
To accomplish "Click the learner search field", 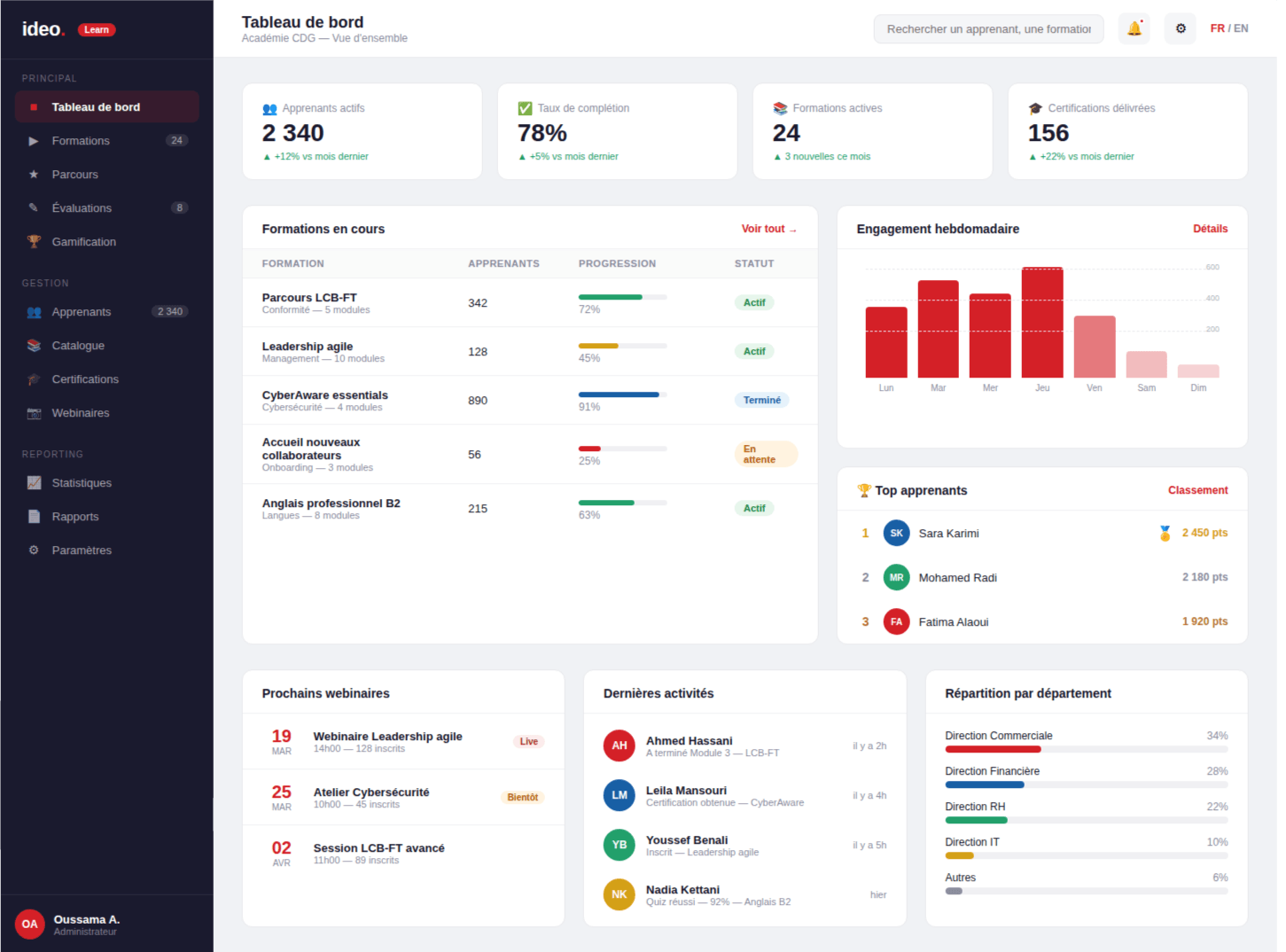I will tap(988, 29).
